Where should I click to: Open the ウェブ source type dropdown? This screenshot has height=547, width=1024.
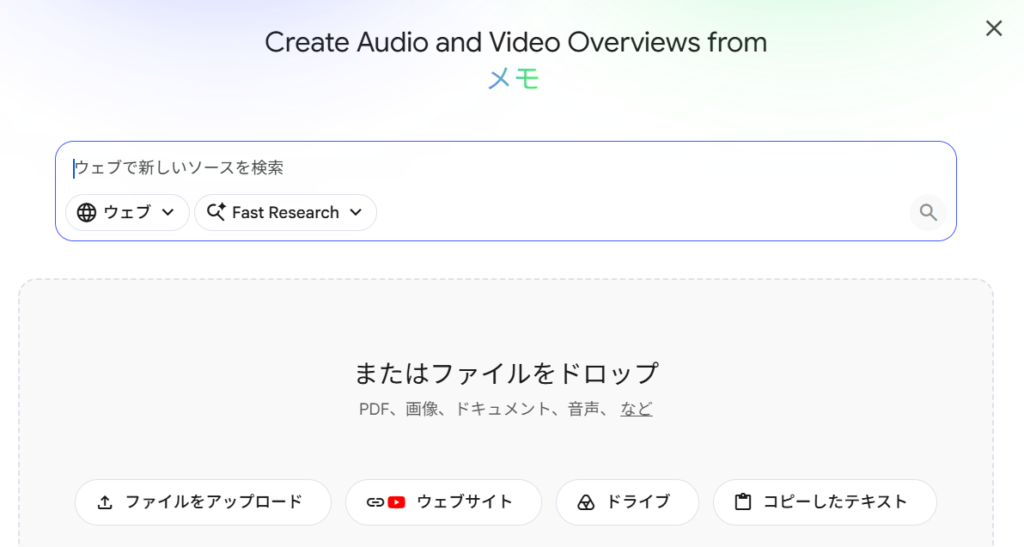(127, 212)
